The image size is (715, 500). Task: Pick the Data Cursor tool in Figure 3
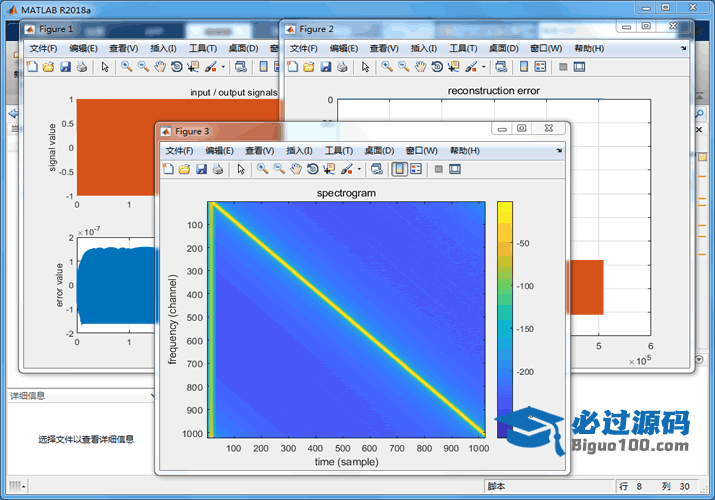click(x=329, y=169)
